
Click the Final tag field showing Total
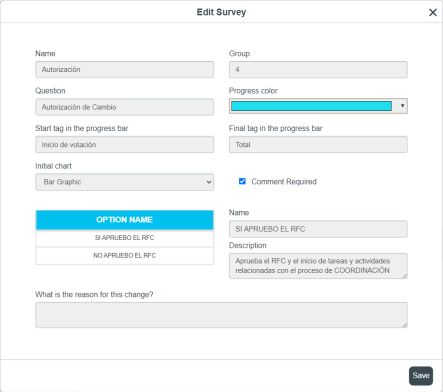[318, 145]
